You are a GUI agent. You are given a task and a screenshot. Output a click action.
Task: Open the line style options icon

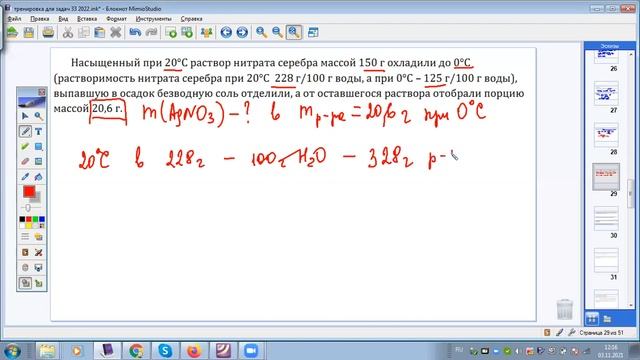click(x=25, y=237)
